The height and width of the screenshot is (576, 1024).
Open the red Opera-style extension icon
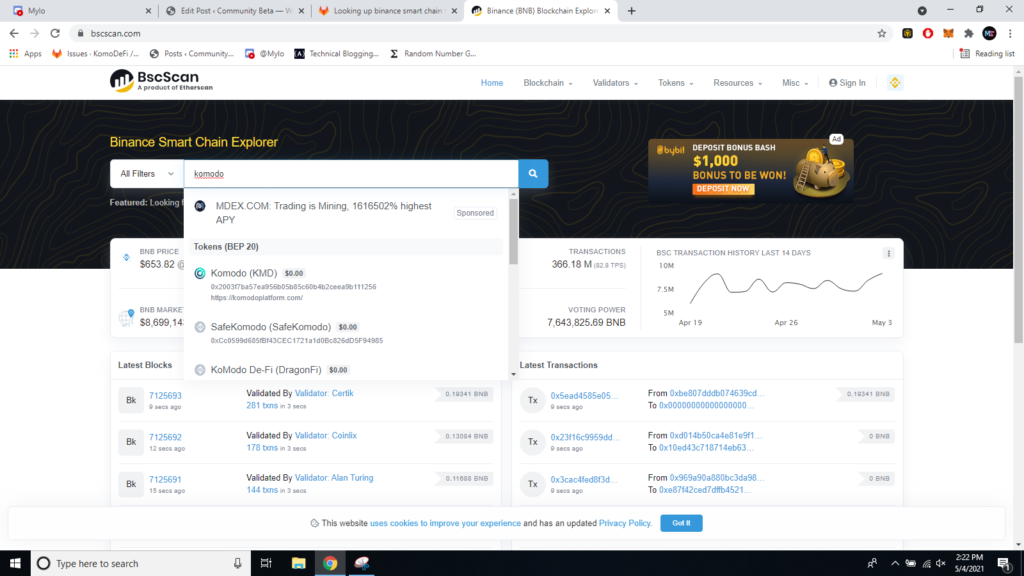928,33
